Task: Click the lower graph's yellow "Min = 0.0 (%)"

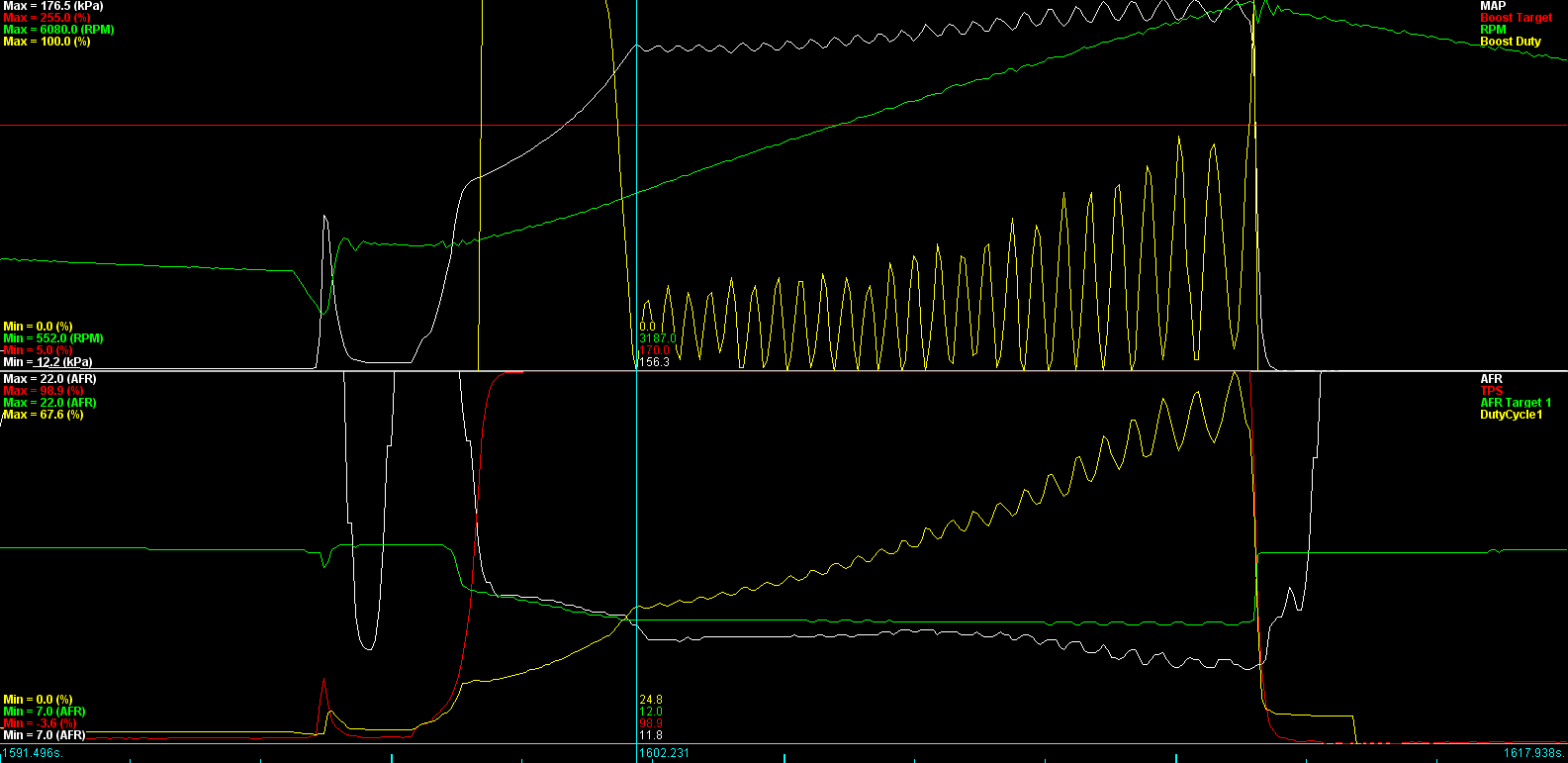Action: (38, 700)
